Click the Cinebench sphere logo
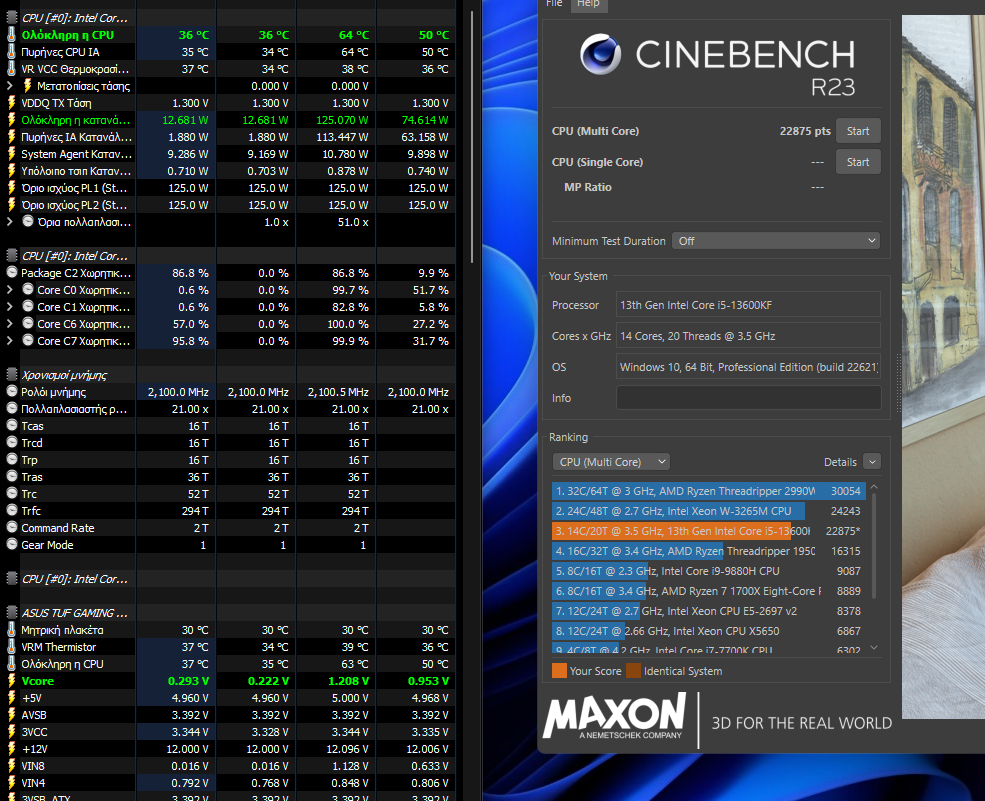This screenshot has height=801, width=985. pos(600,54)
